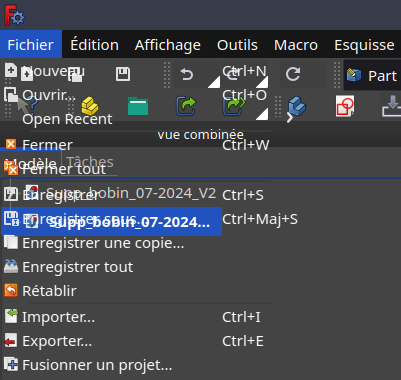Open the Part workbench selector dropdown
Viewport: 401px width, 380px height.
(372, 75)
